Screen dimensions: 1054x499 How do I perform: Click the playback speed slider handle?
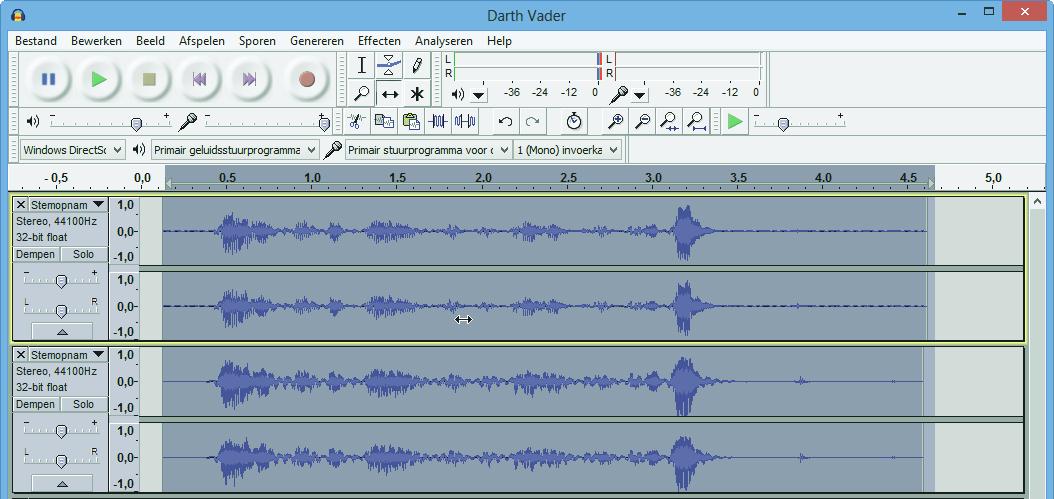click(782, 124)
